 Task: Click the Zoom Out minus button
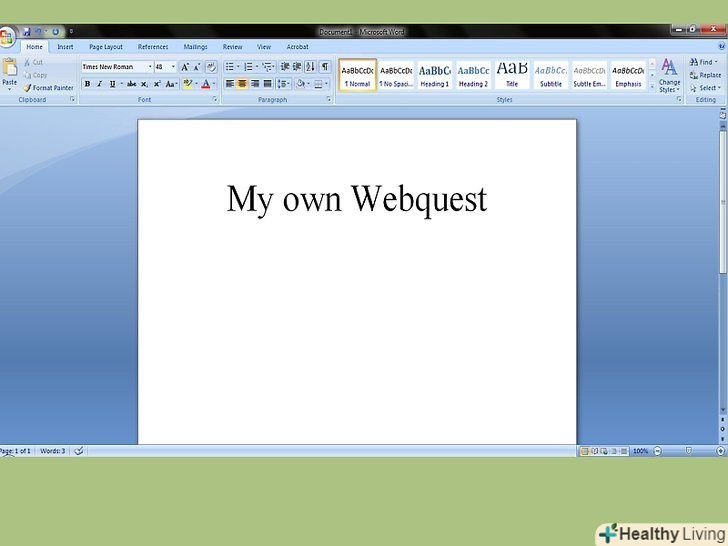click(x=657, y=451)
